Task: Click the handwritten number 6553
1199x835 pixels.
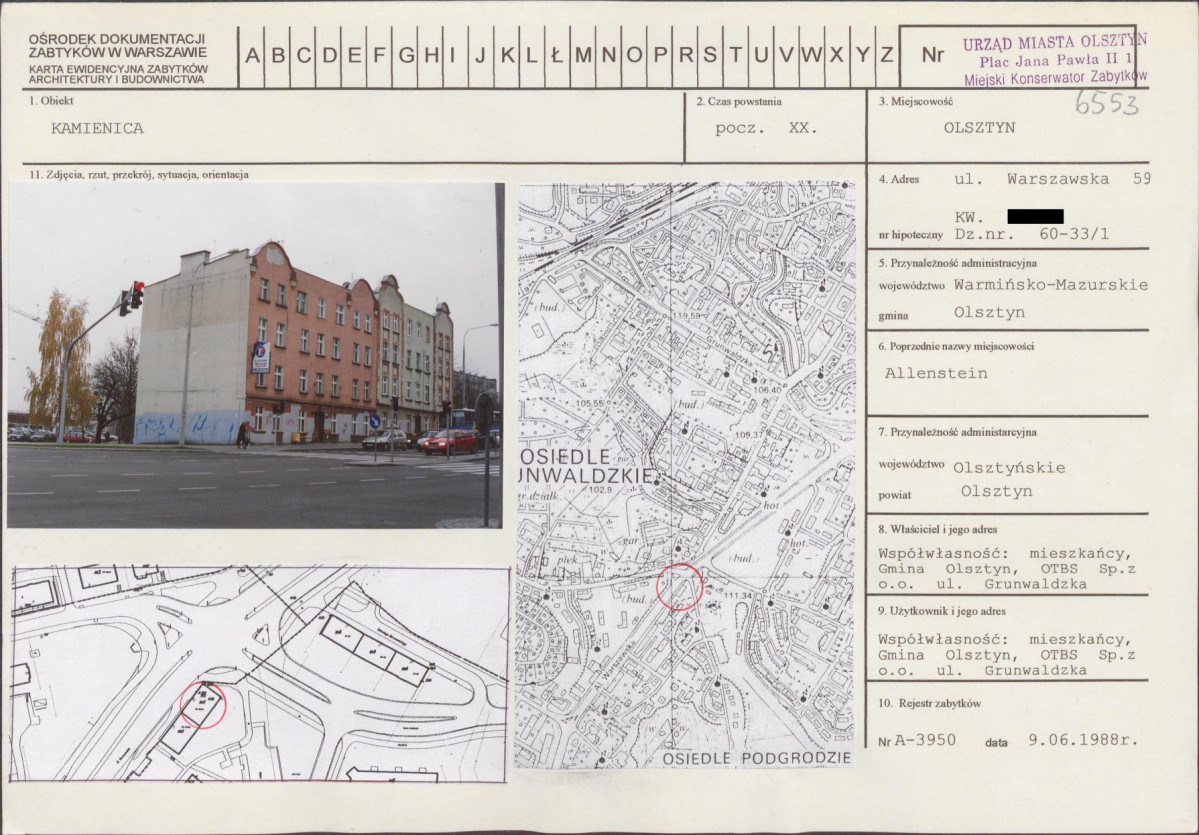Action: point(1106,103)
